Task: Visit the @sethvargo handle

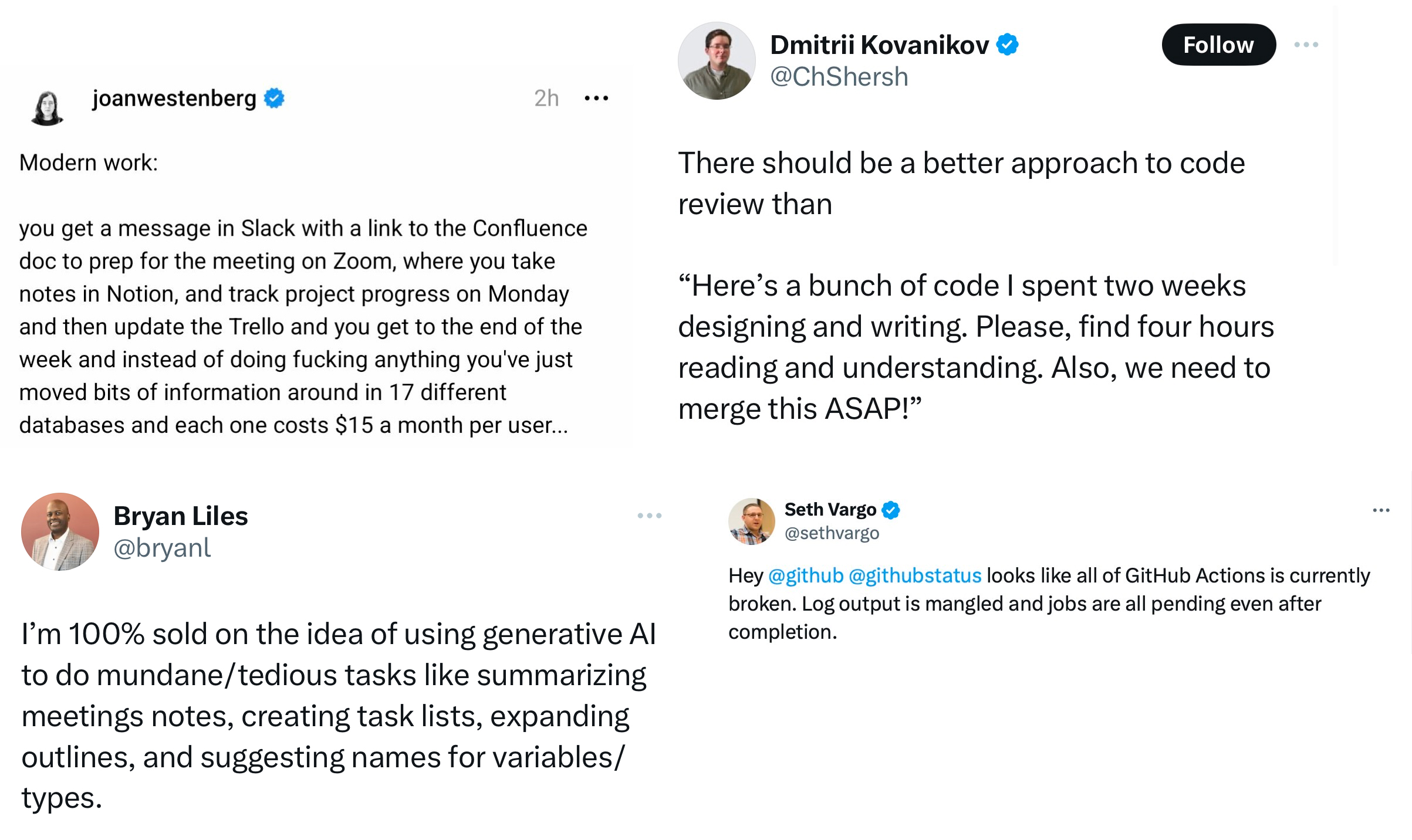Action: pos(832,533)
